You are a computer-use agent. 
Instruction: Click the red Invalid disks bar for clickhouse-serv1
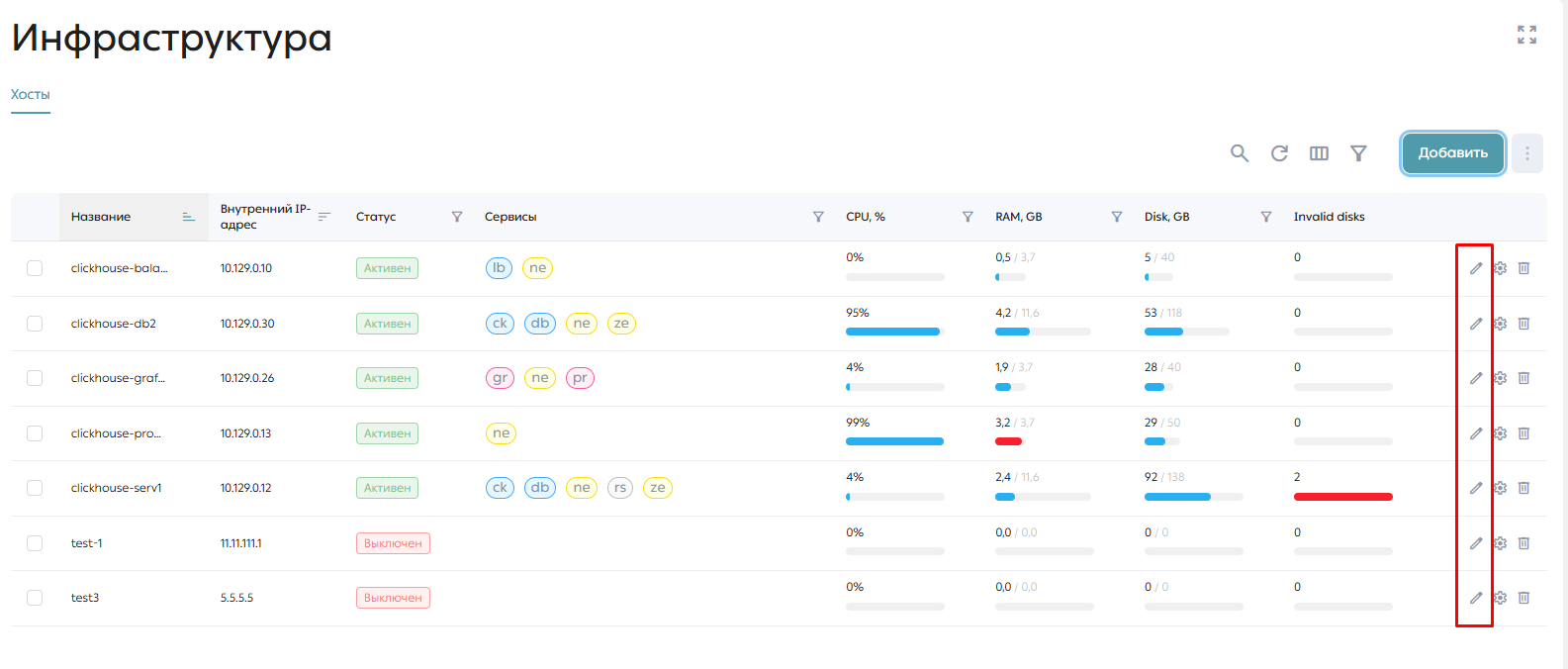point(1343,497)
